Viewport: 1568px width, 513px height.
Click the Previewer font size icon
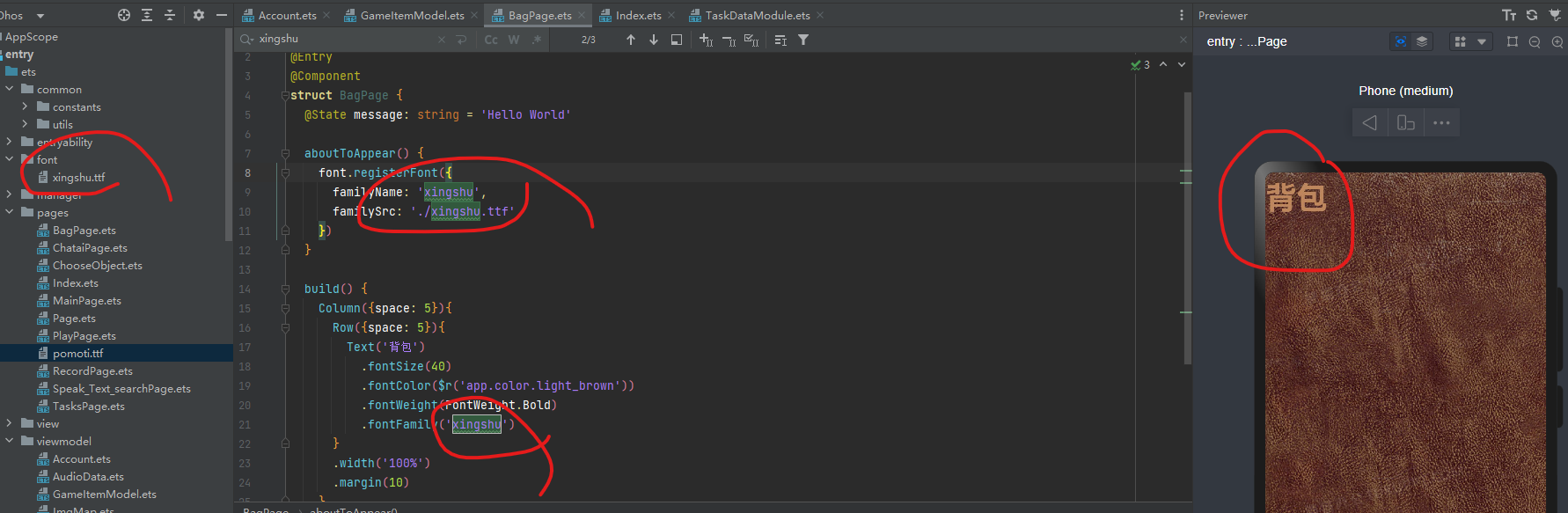[1509, 15]
